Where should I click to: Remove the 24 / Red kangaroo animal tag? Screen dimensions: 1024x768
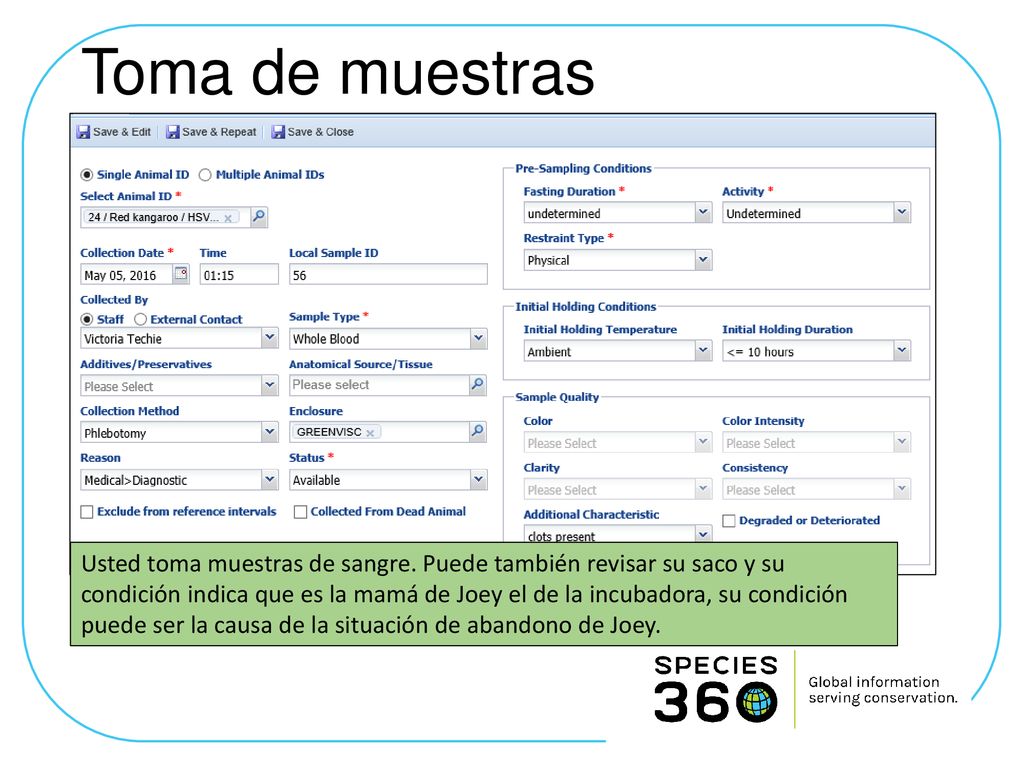point(228,218)
